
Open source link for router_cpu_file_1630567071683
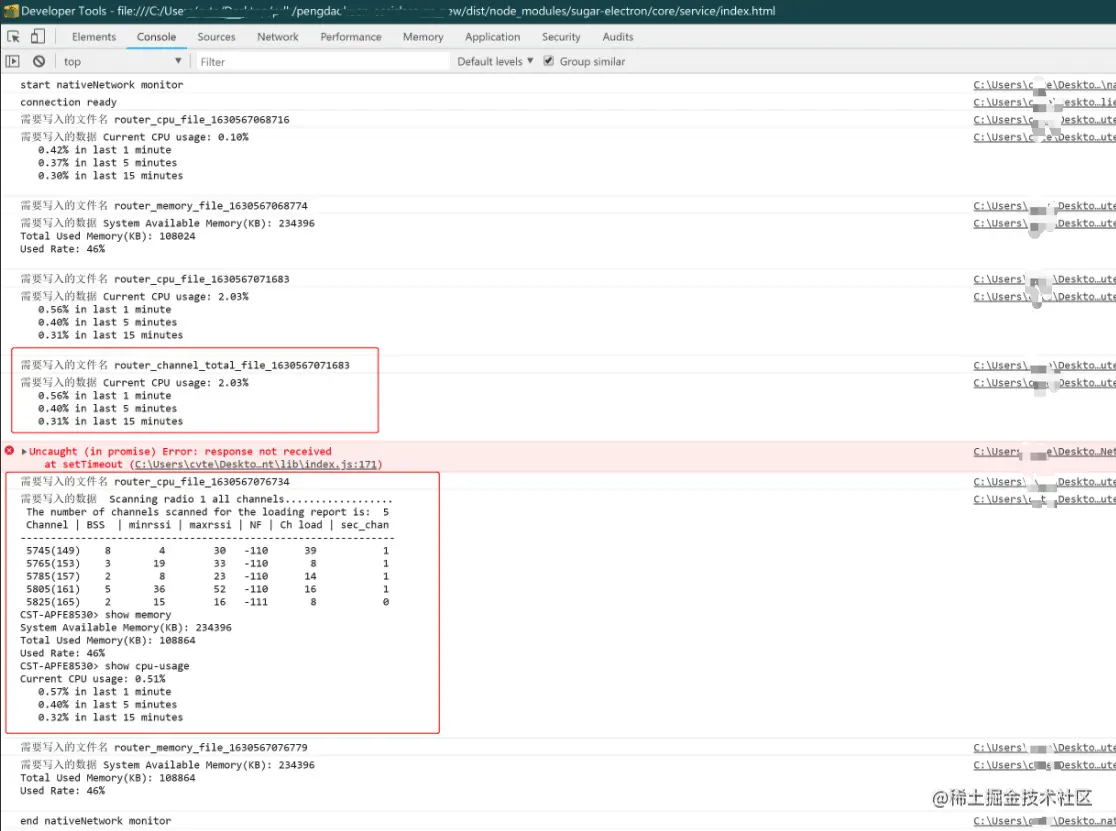[x=1044, y=279]
